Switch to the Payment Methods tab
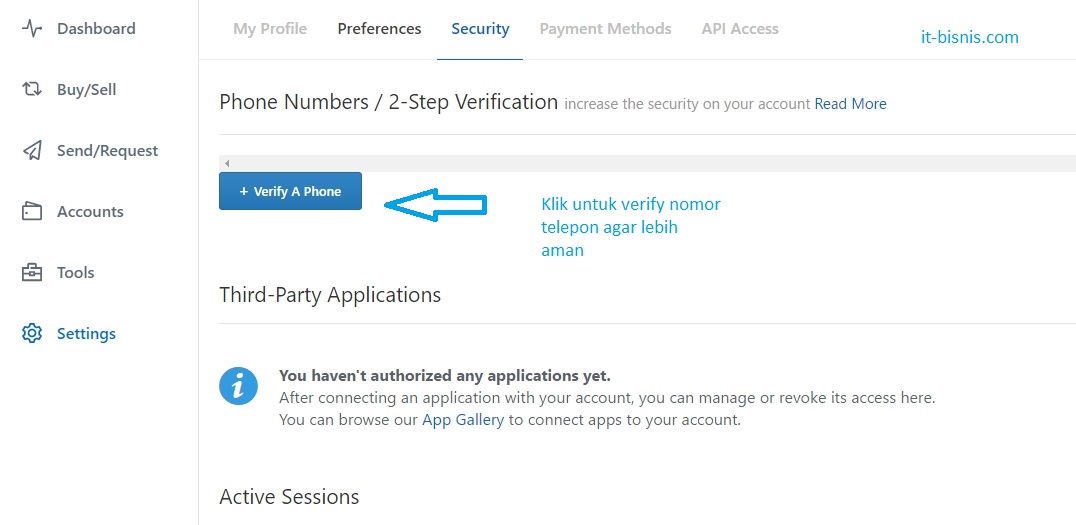This screenshot has width=1076, height=525. pyautogui.click(x=605, y=29)
